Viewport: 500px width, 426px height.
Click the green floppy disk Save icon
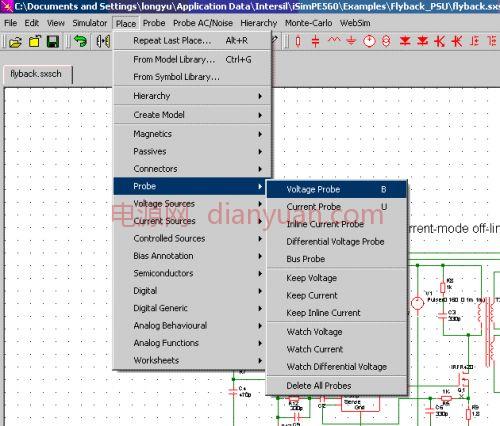point(53,41)
